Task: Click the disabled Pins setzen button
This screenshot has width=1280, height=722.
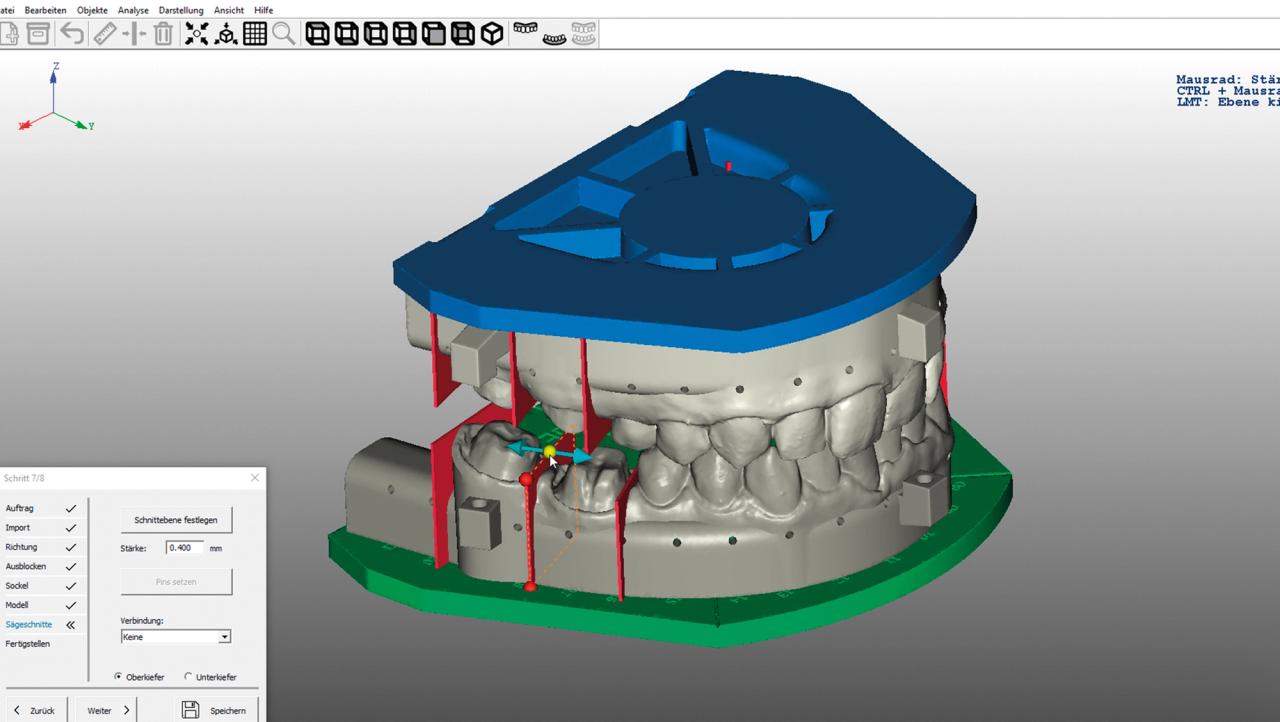Action: [176, 581]
